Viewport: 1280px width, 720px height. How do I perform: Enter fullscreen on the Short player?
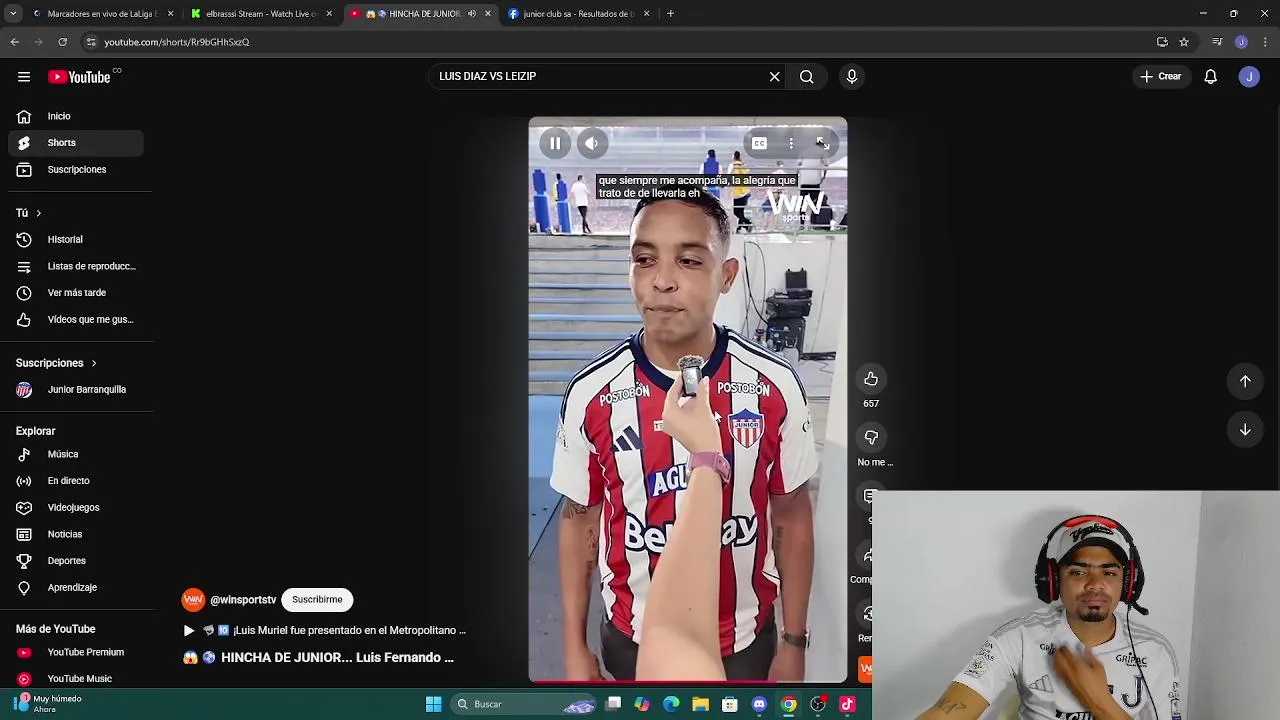coord(822,144)
